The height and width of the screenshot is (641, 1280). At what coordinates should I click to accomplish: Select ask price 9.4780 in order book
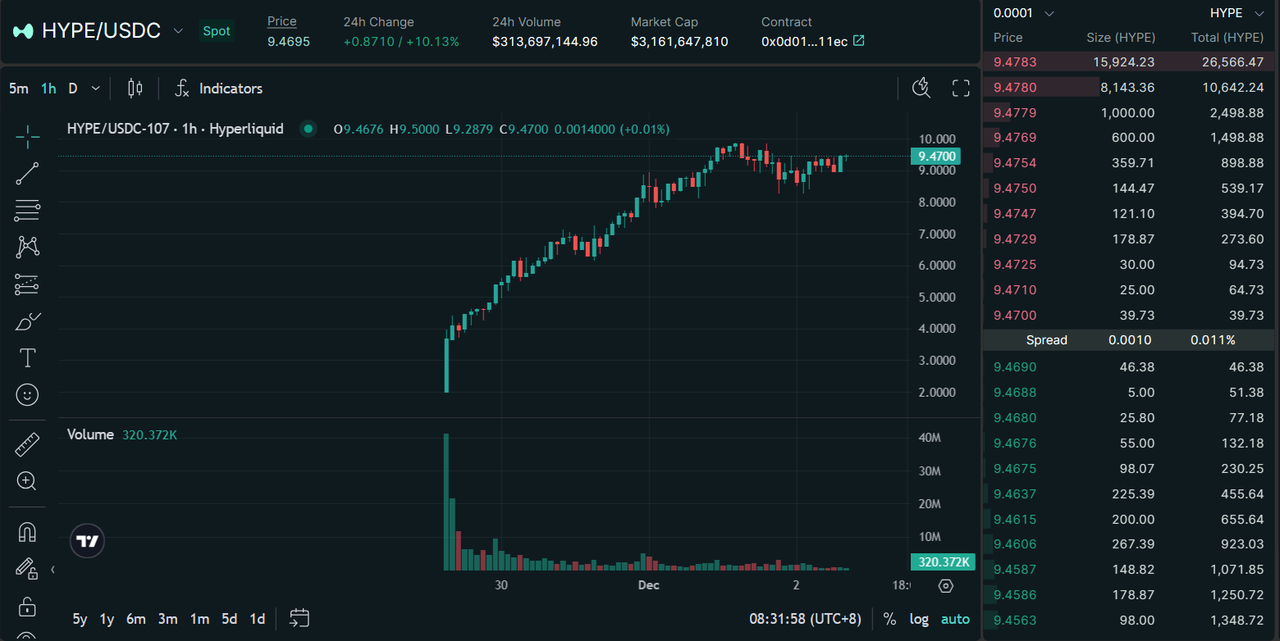[1015, 88]
